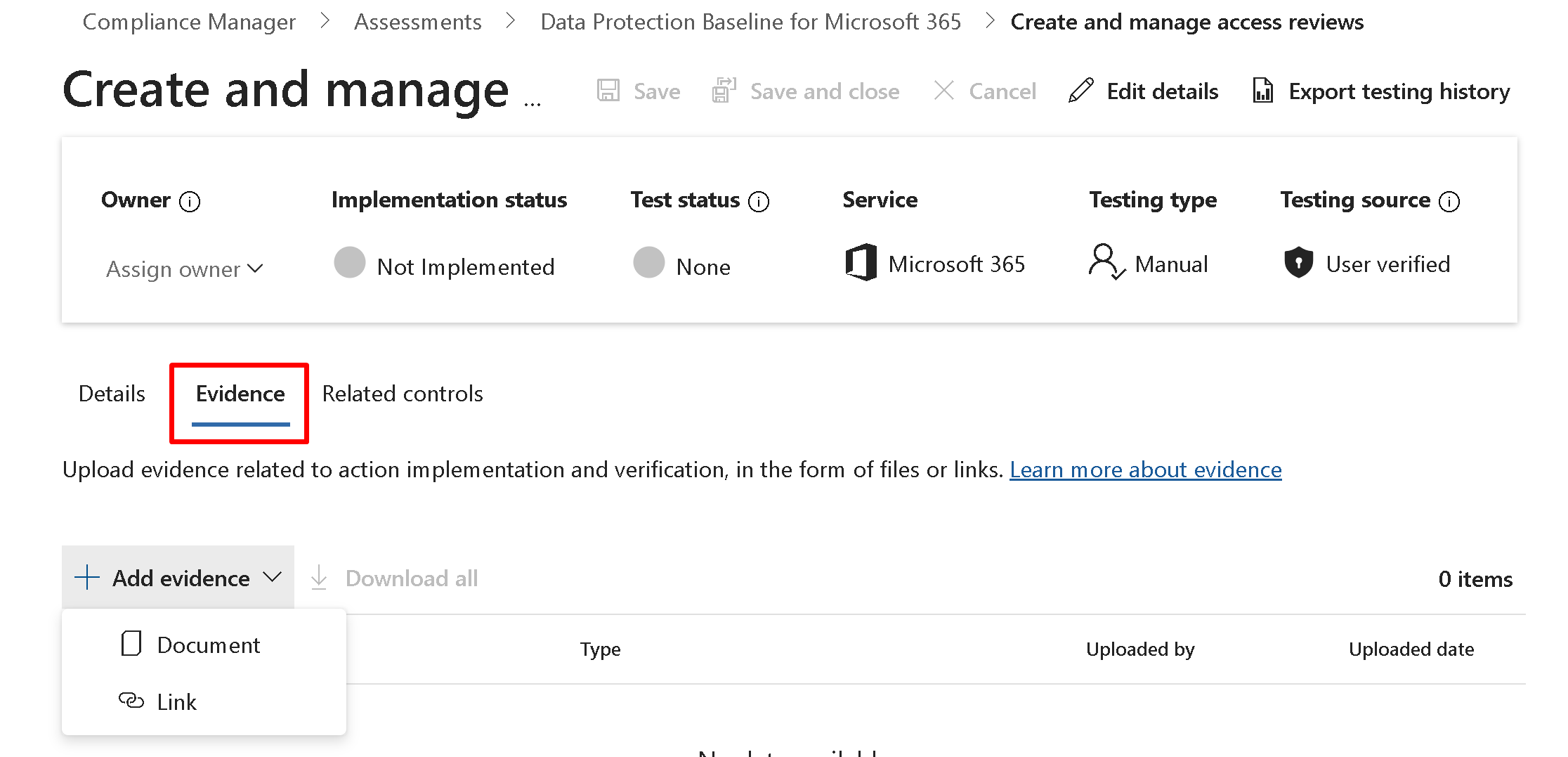
Task: Switch to the Details tab
Action: (112, 394)
